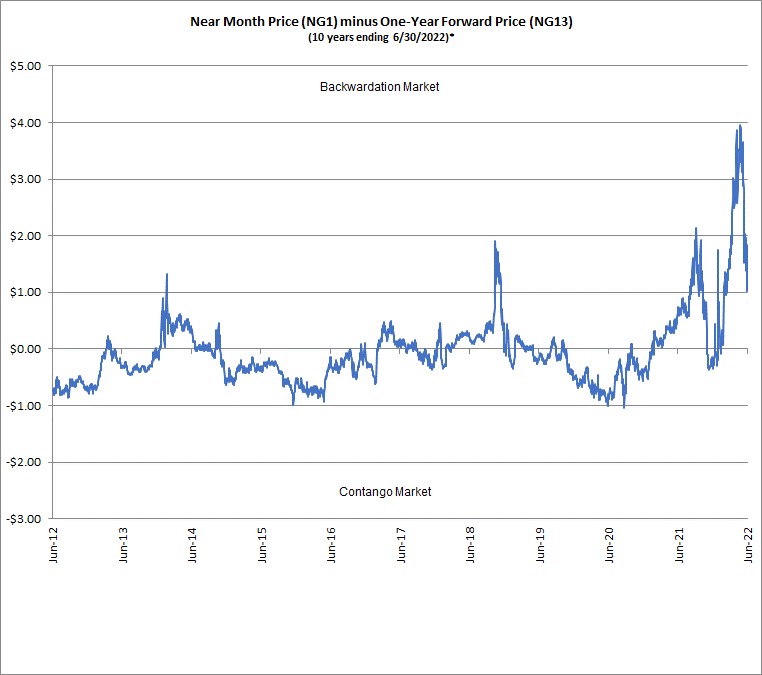Click the Jun-19 x-axis label

539,545
